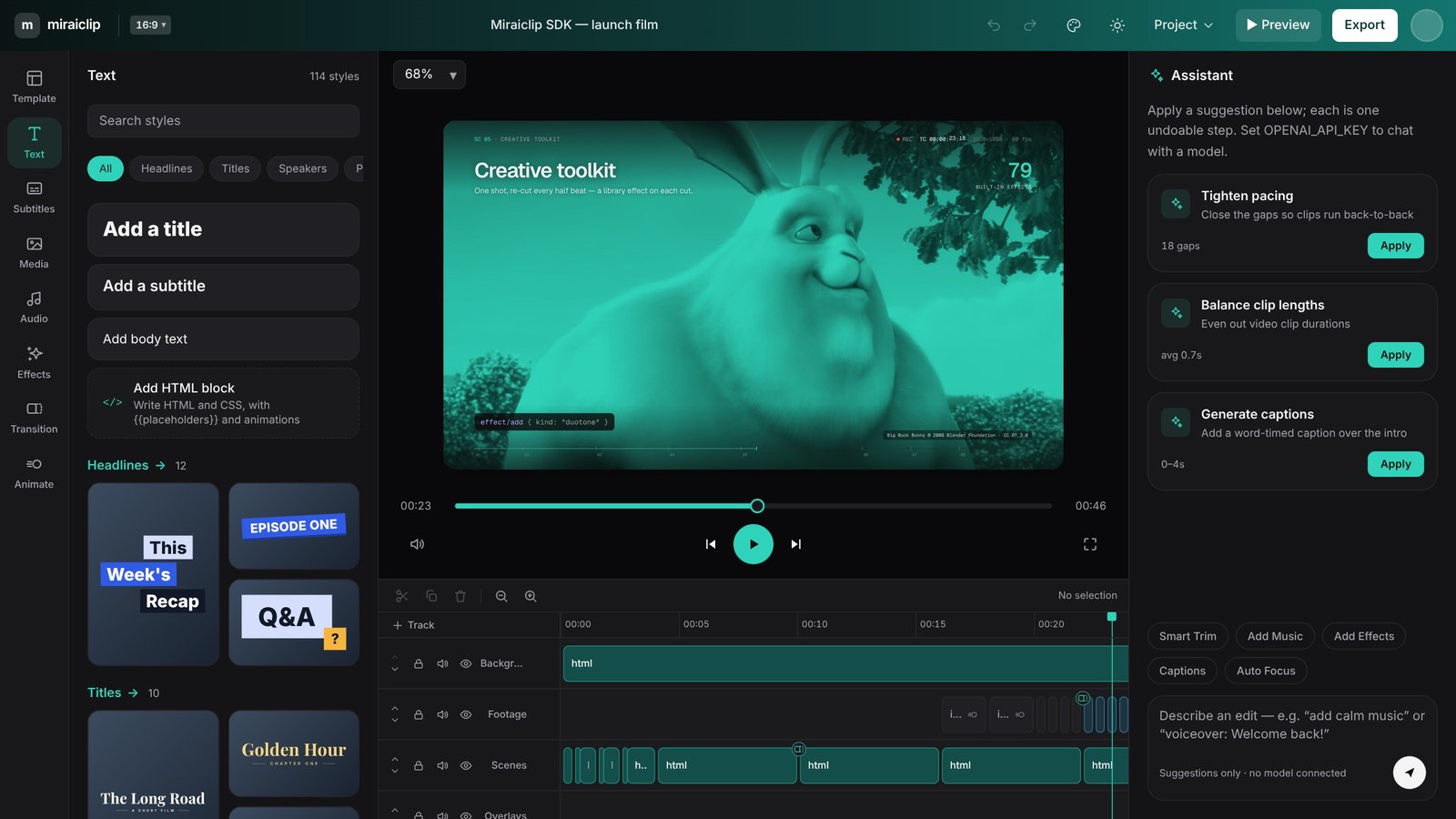Image resolution: width=1456 pixels, height=819 pixels.
Task: Open the Template panel in sidebar
Action: point(34,87)
